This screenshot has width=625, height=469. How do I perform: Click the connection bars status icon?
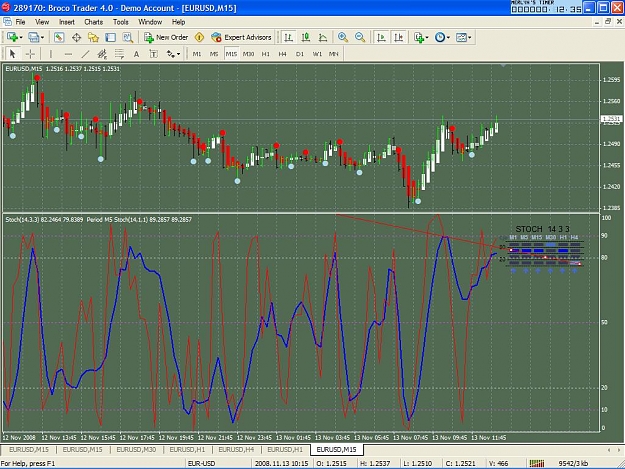click(x=537, y=463)
